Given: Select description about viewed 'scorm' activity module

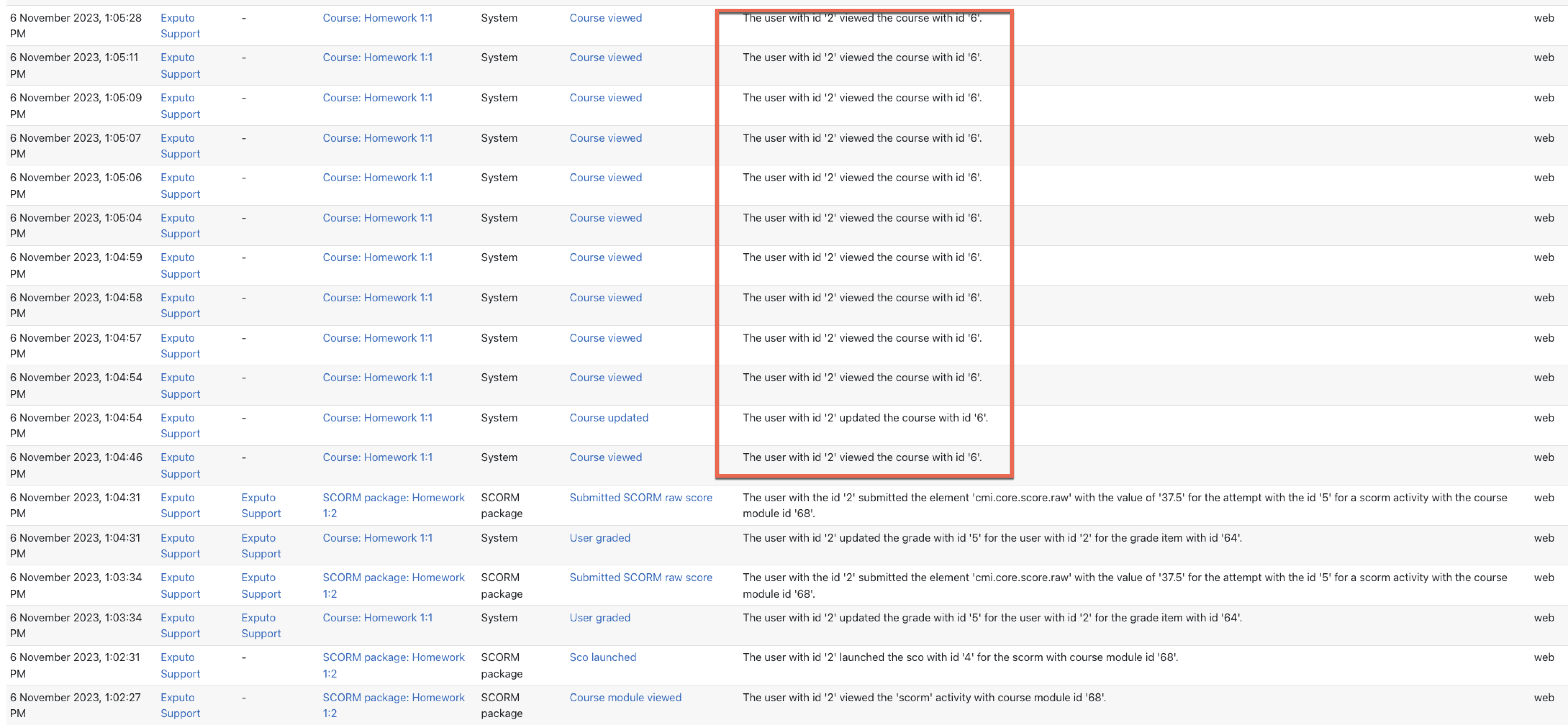Looking at the screenshot, I should 924,697.
